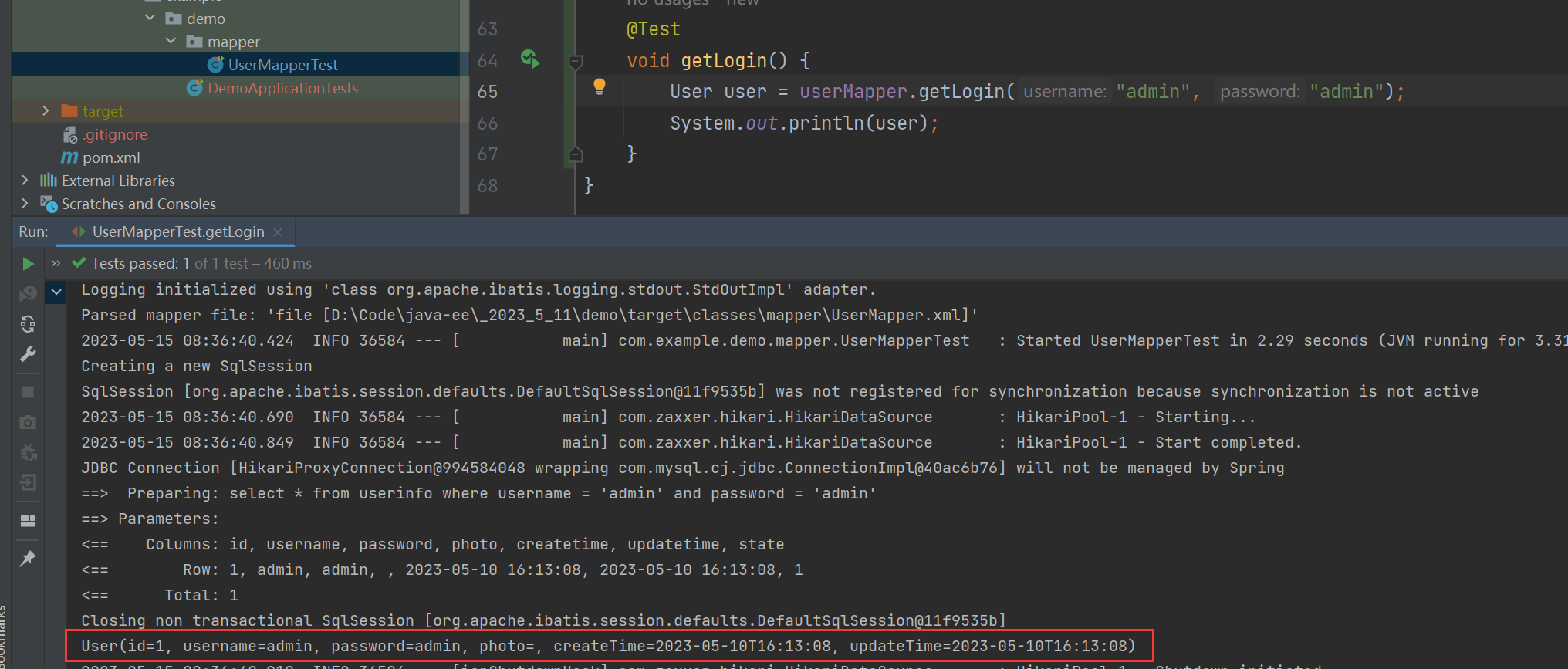1568x669 pixels.
Task: Click 'Tests passed: 1 of 1 test' status text
Action: click(x=201, y=264)
